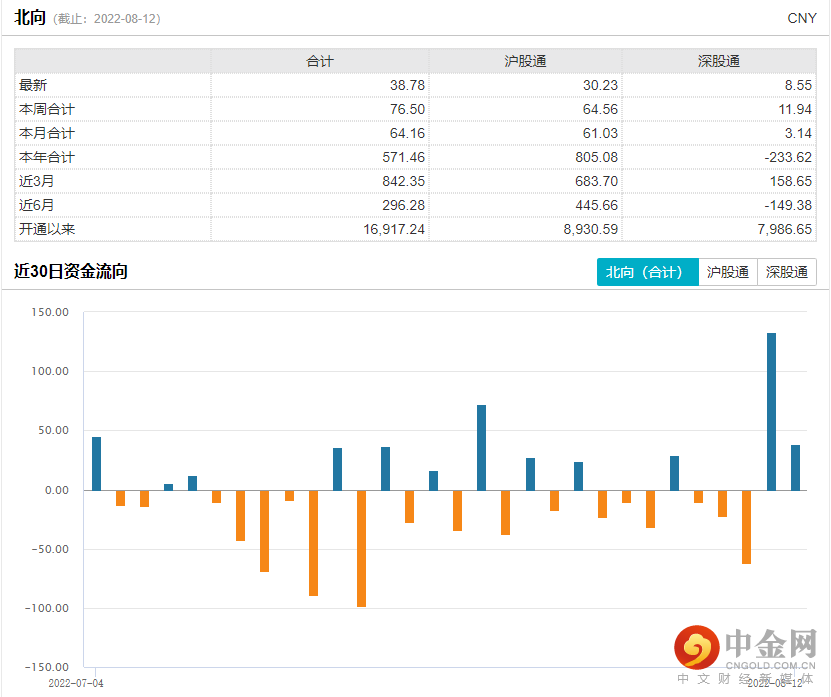Click the 沪股通 table column header
831x697 pixels.
(525, 62)
